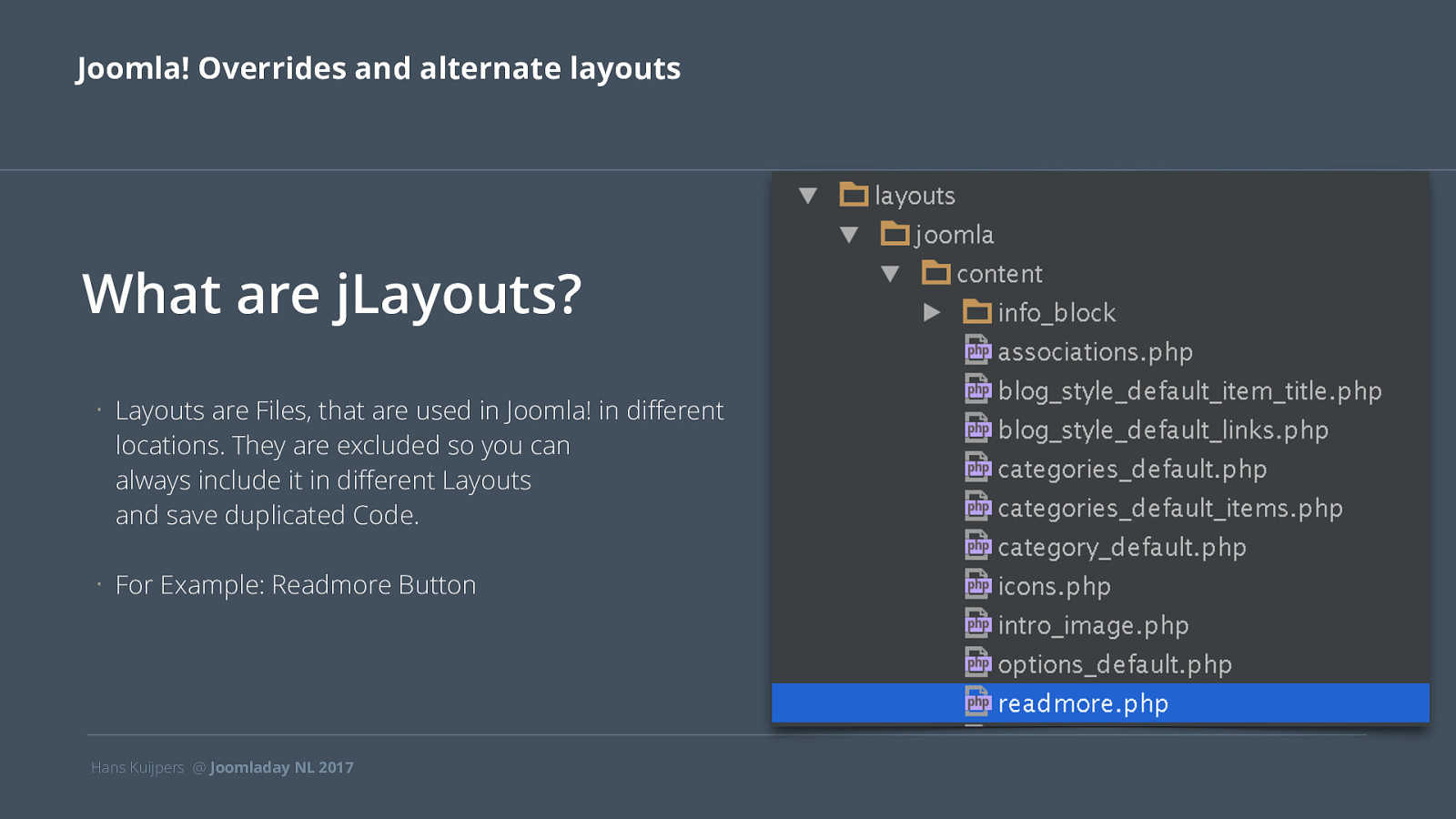1456x819 pixels.
Task: Expand the info_block folder arrow
Action: click(x=932, y=313)
